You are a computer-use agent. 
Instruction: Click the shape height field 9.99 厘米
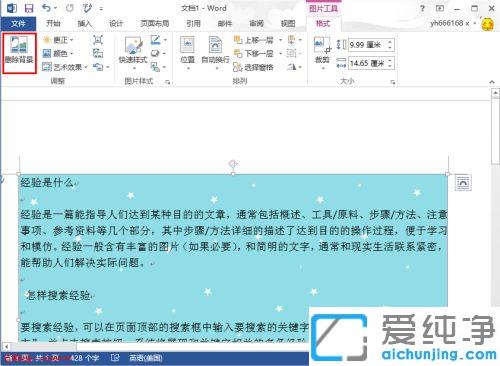[x=367, y=45]
